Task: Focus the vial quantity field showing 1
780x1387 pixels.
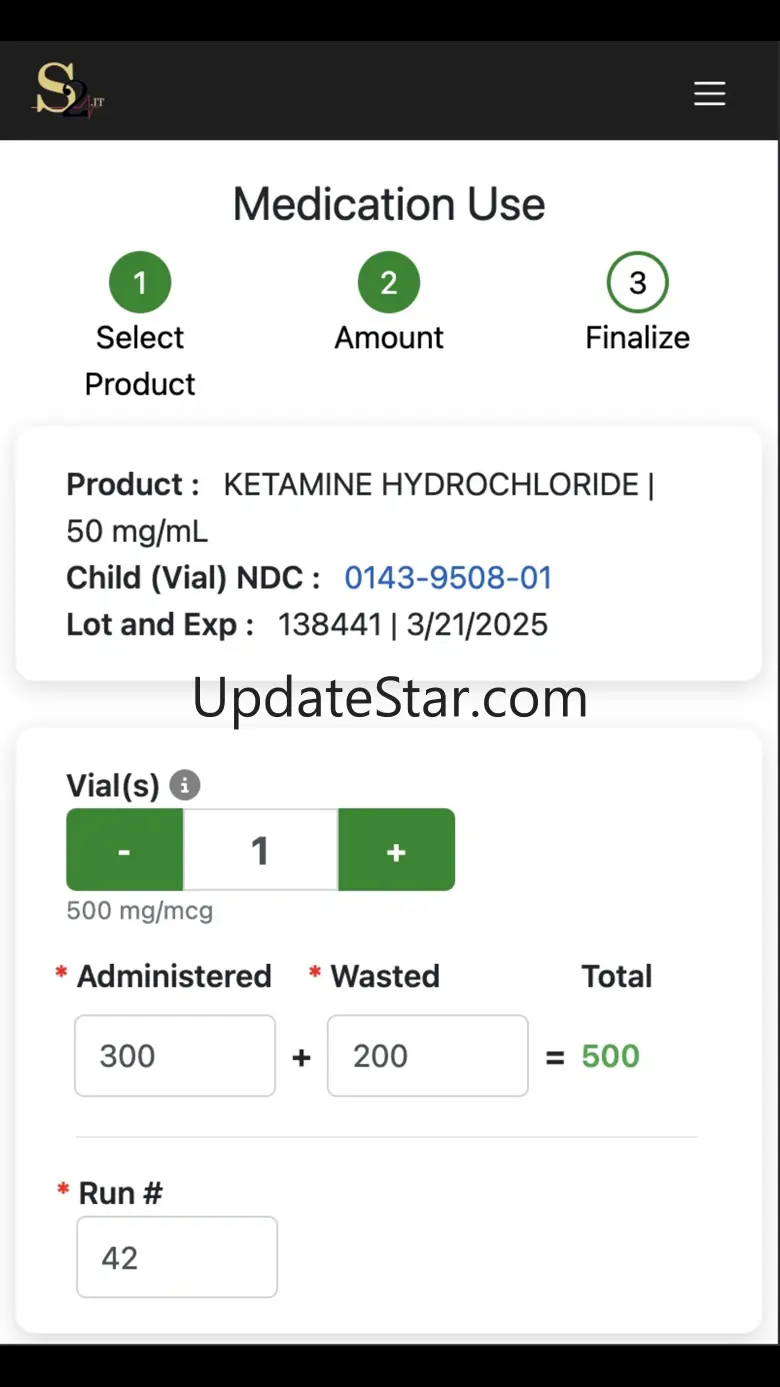Action: [x=261, y=850]
